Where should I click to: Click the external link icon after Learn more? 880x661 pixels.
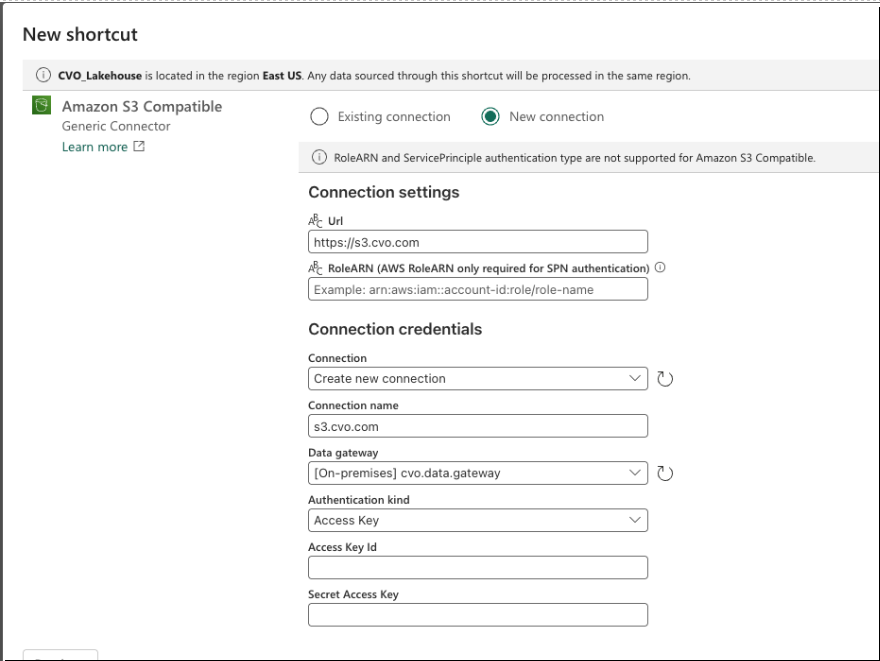coord(139,146)
